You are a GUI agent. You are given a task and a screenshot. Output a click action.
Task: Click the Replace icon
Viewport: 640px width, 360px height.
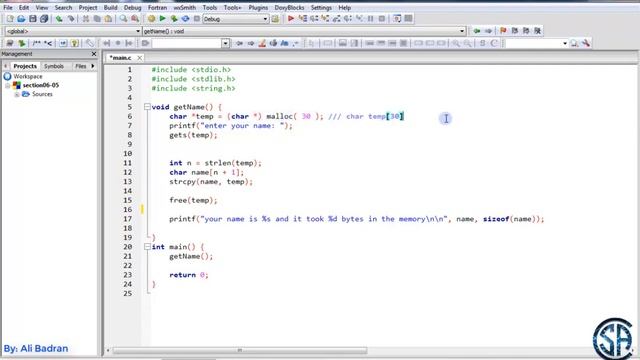(x=135, y=19)
